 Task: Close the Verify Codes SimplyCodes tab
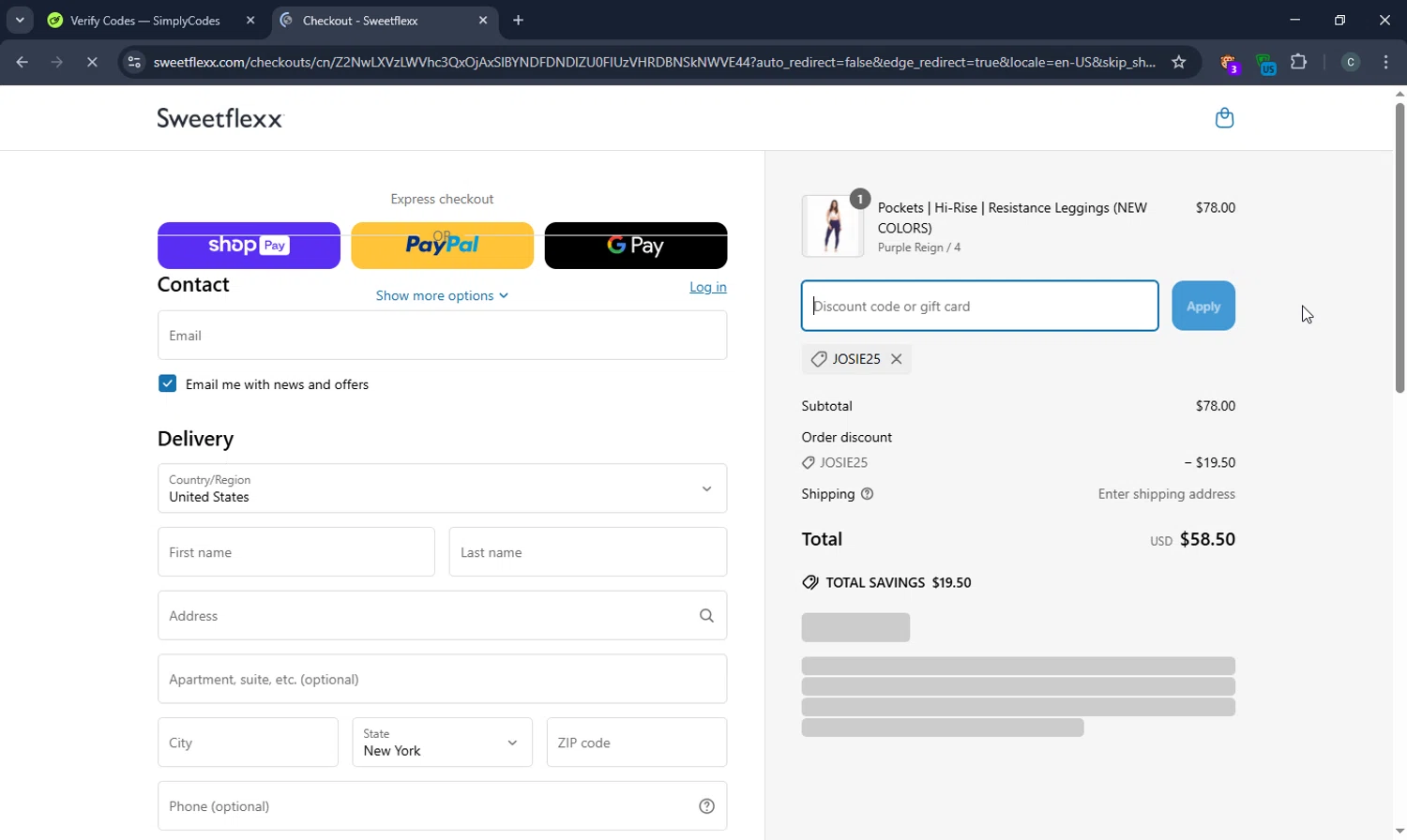pos(250,20)
